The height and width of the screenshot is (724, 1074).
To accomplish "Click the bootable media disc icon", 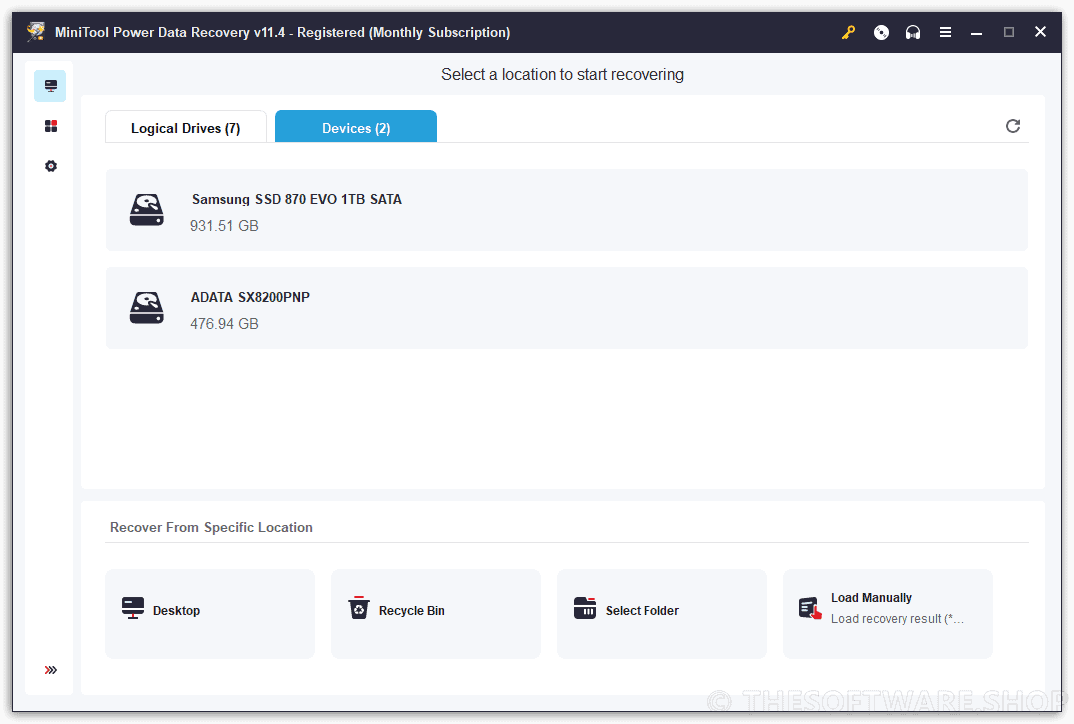I will pyautogui.click(x=881, y=32).
